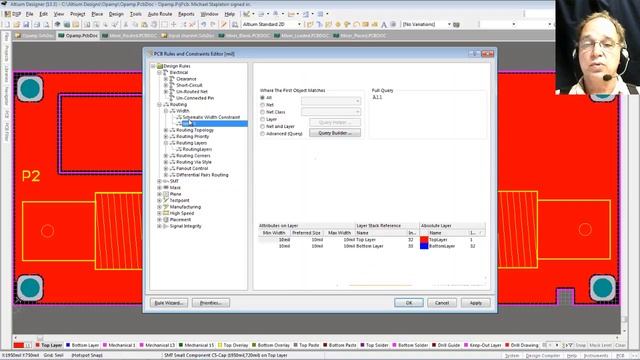Screen dimensions: 640x360
Task: Click Apply in the Rules editor
Action: [475, 303]
